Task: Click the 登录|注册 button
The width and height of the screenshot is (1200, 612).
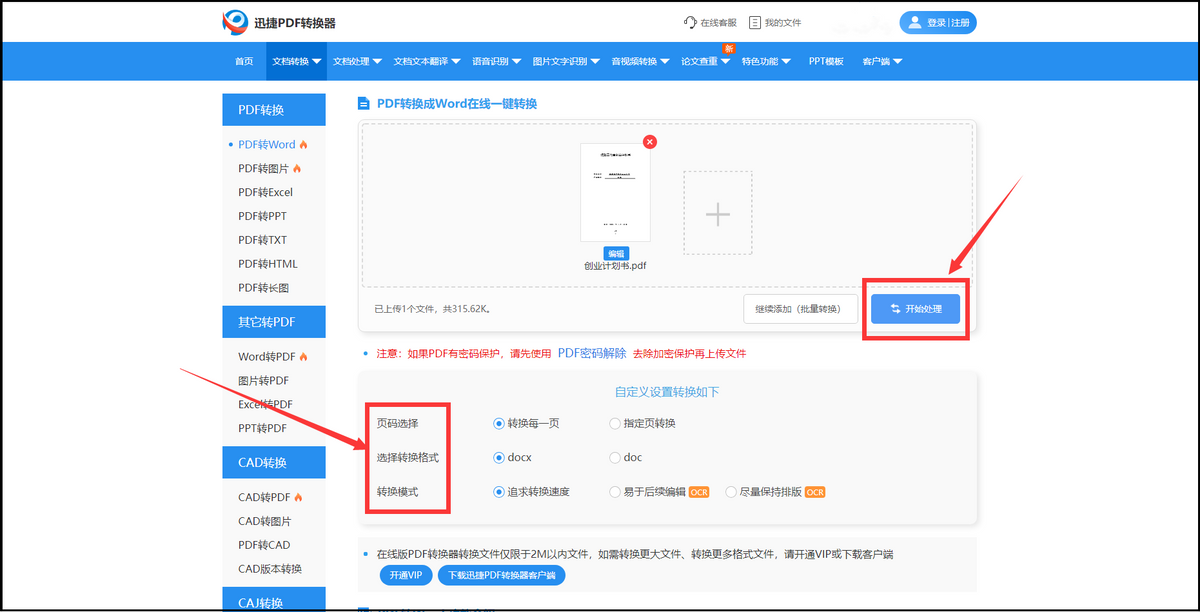Action: click(x=938, y=22)
